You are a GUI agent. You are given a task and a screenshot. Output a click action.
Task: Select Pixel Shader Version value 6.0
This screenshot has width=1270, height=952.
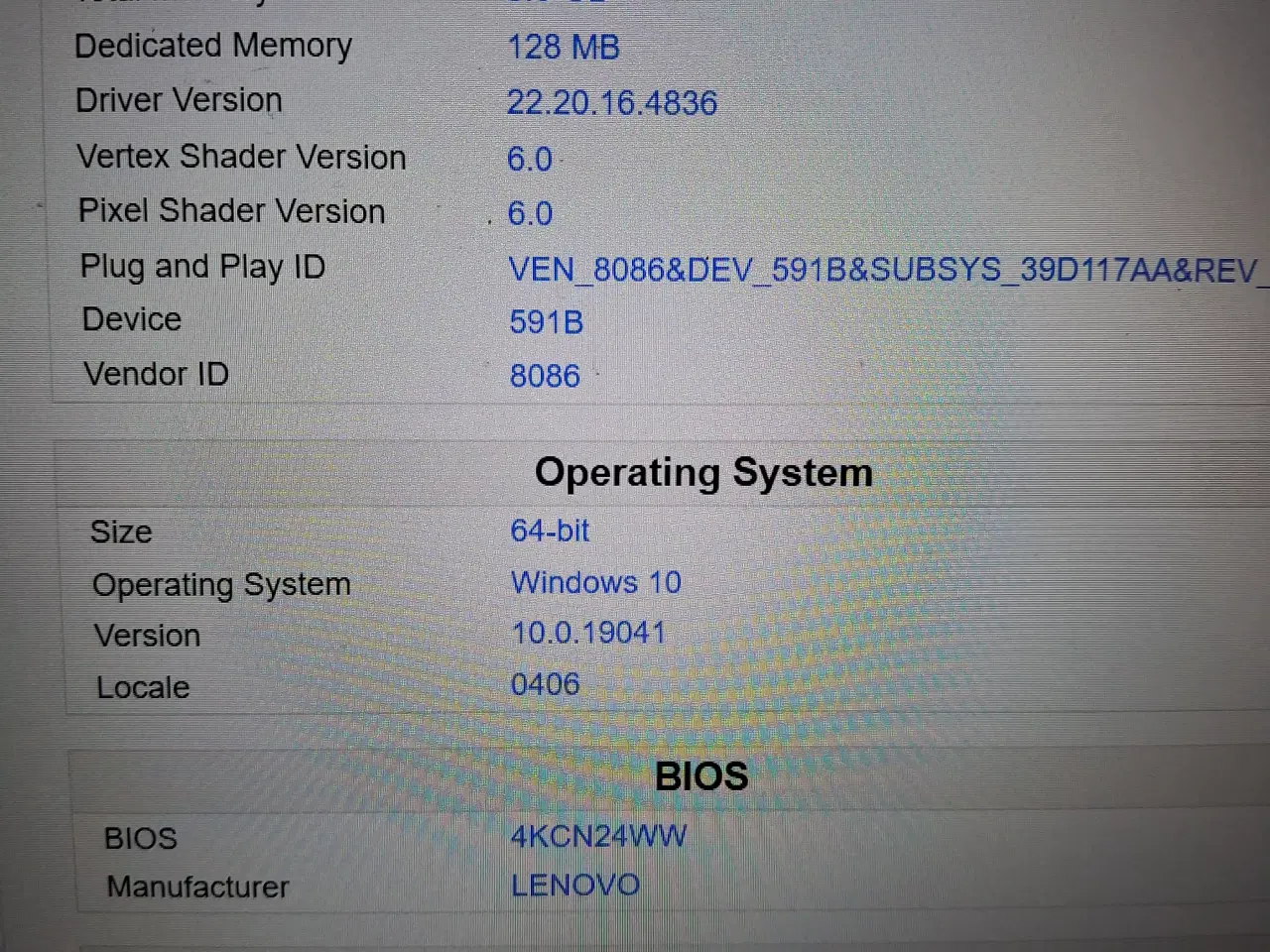(x=530, y=213)
